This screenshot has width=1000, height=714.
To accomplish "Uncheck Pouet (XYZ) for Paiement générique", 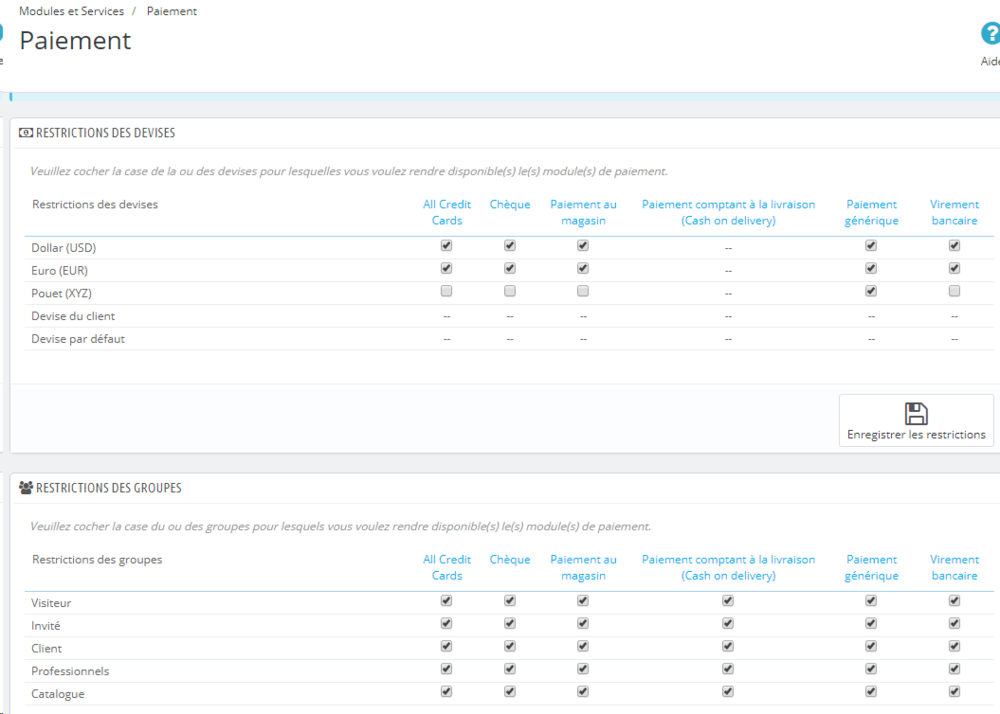I will (871, 291).
